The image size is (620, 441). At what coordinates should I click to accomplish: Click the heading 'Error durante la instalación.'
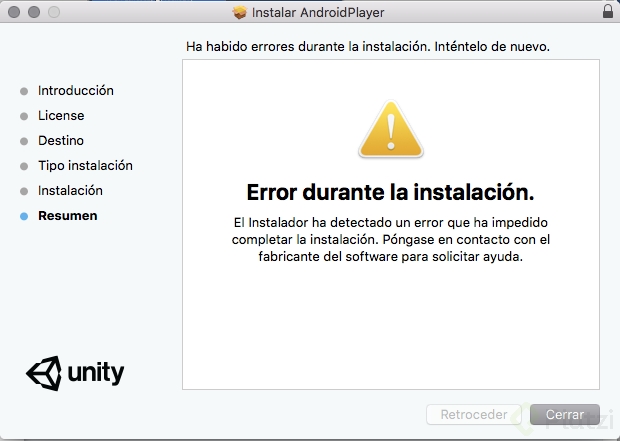391,192
